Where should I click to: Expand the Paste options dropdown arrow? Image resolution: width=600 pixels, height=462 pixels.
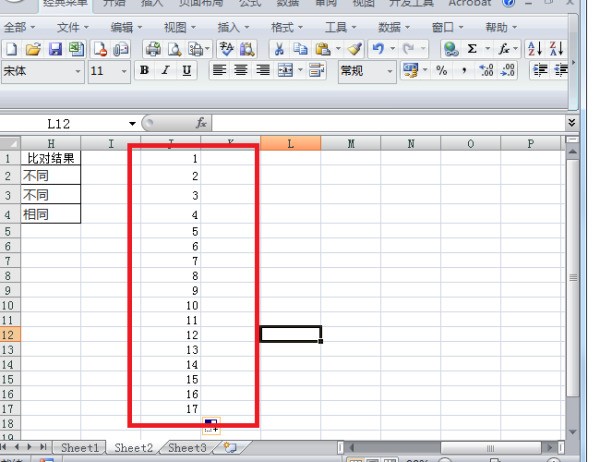point(338,49)
